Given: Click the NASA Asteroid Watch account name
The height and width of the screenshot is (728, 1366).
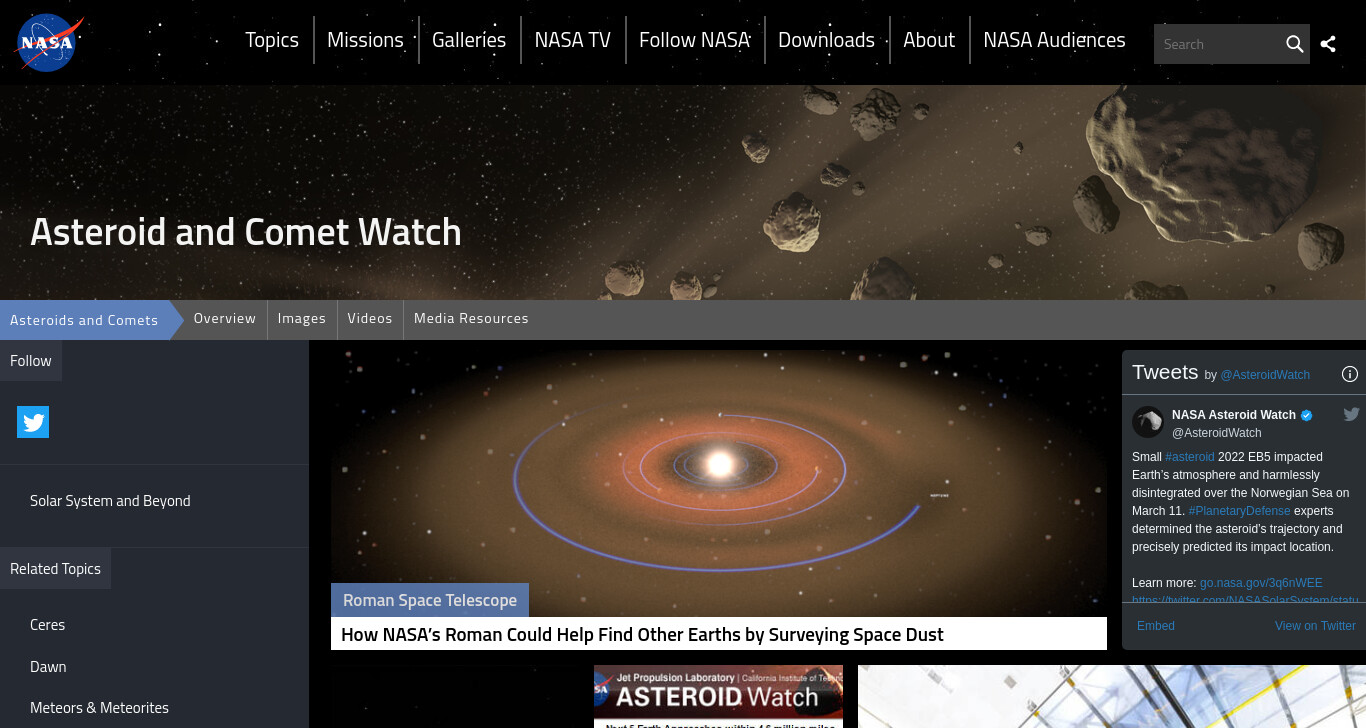Looking at the screenshot, I should click(1234, 415).
